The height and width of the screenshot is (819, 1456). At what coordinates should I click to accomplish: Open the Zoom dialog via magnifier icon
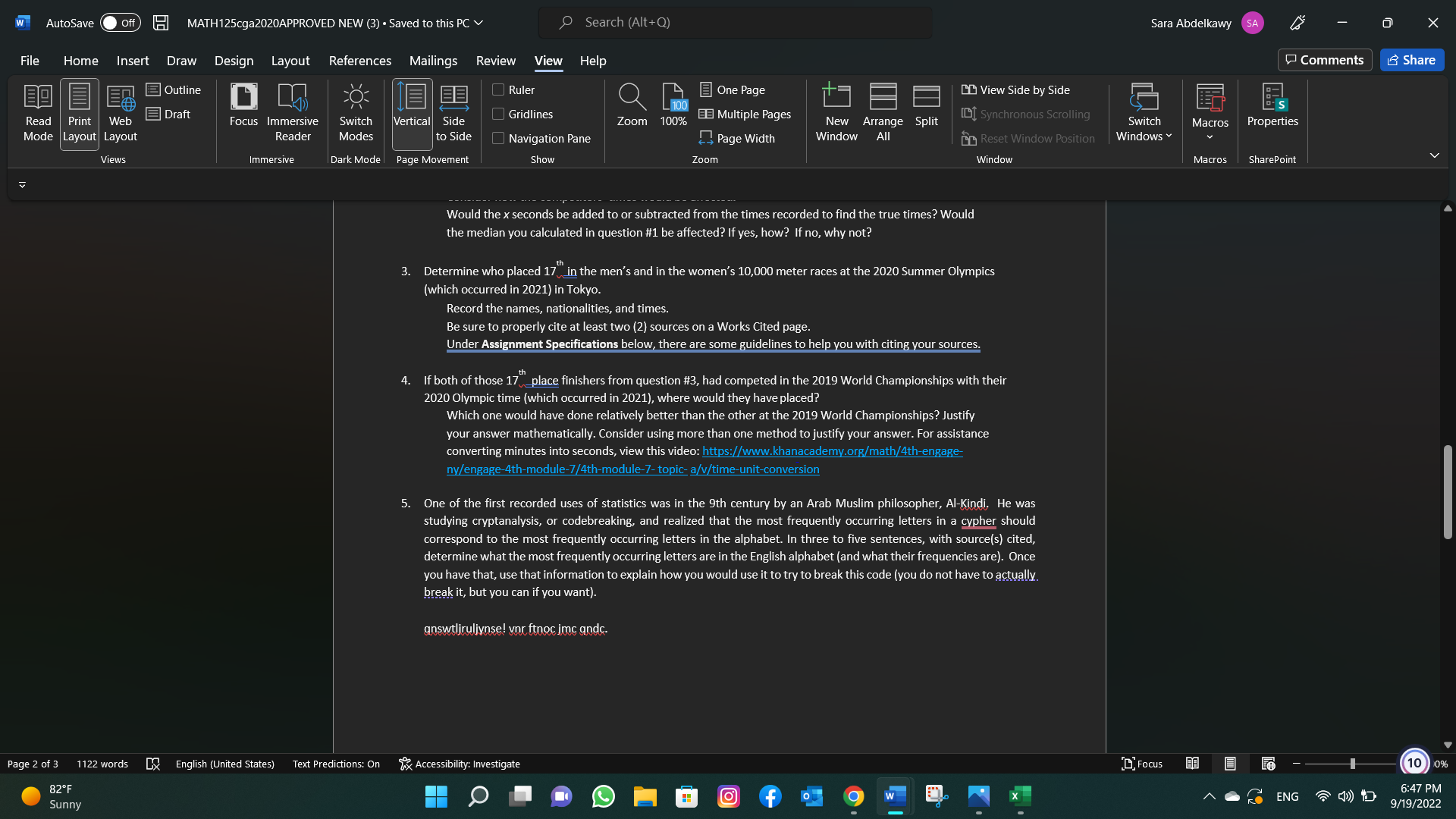(x=632, y=108)
